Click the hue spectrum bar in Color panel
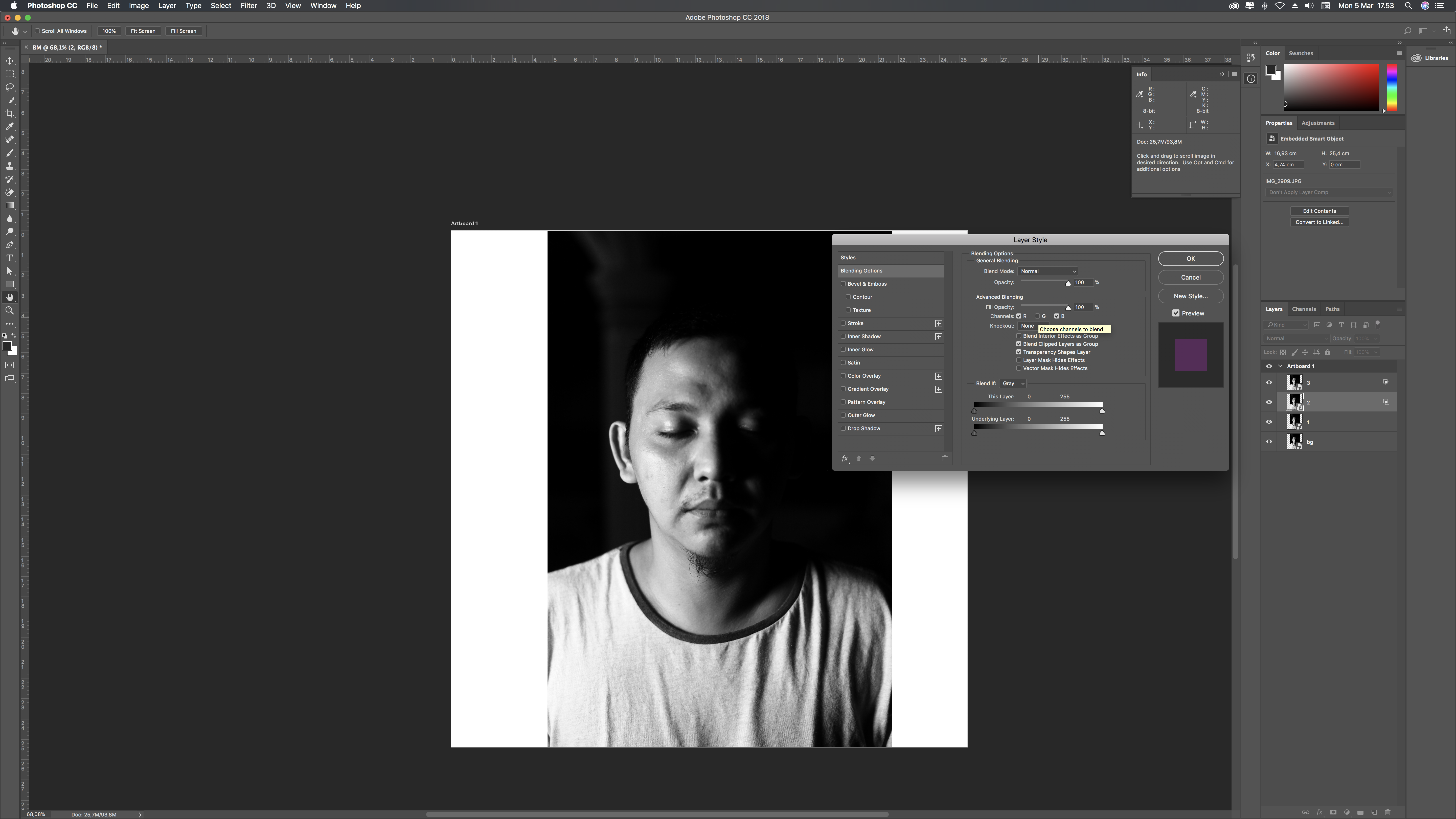Viewport: 1456px width, 819px height. (x=1392, y=88)
